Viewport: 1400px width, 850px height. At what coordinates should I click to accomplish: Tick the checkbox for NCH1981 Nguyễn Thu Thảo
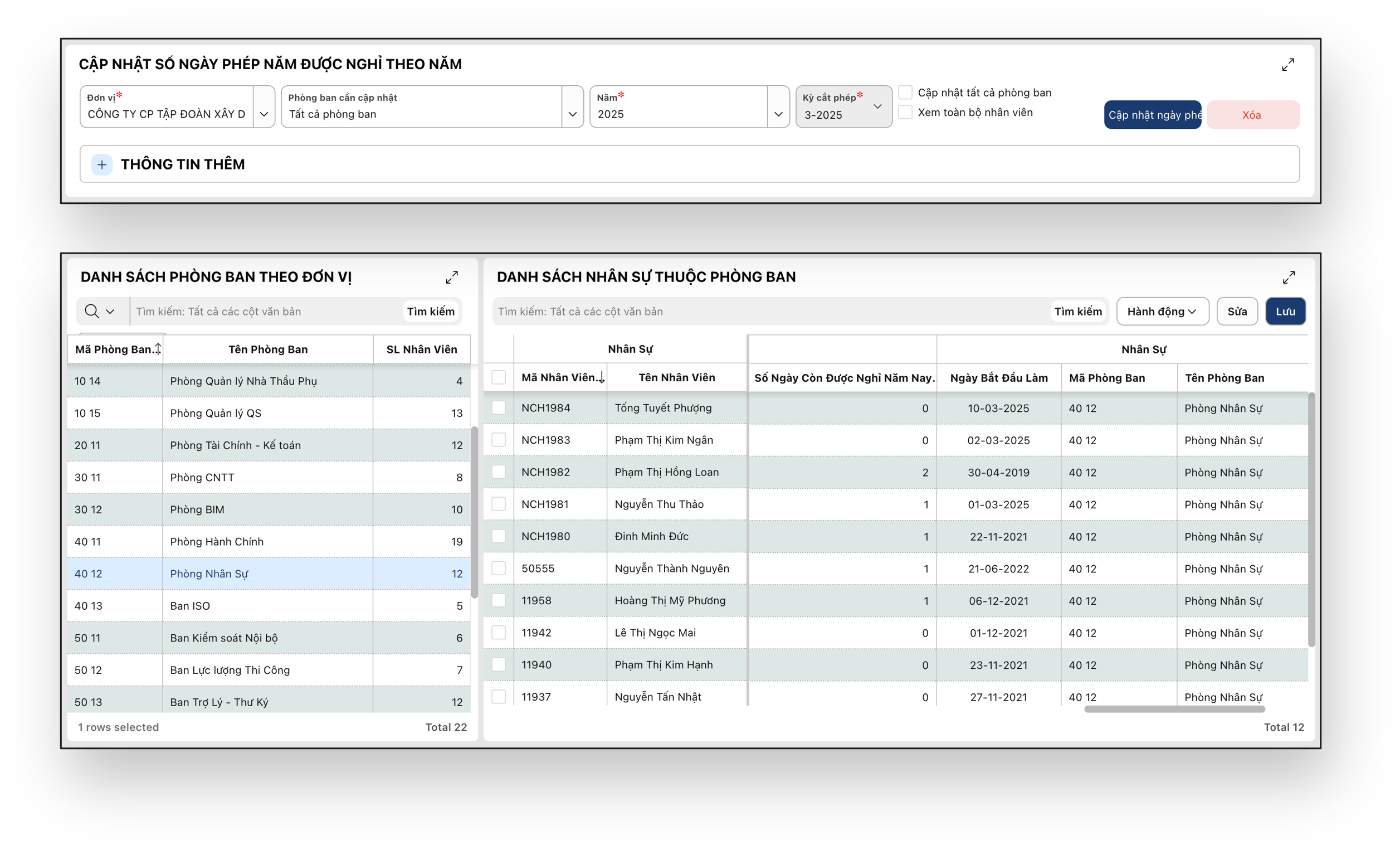pos(498,504)
